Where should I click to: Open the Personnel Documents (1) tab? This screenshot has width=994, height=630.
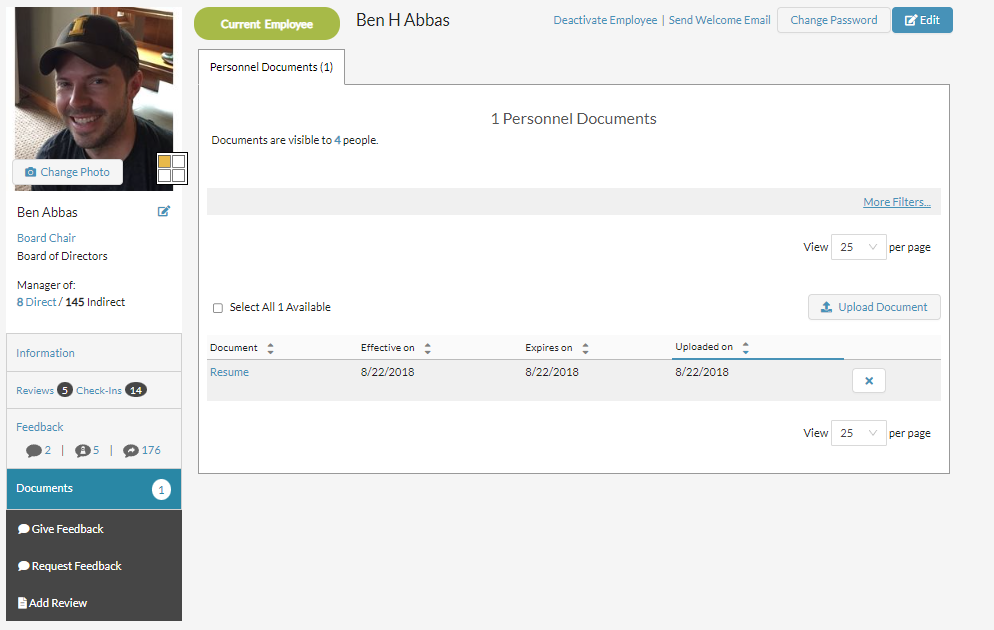point(271,67)
